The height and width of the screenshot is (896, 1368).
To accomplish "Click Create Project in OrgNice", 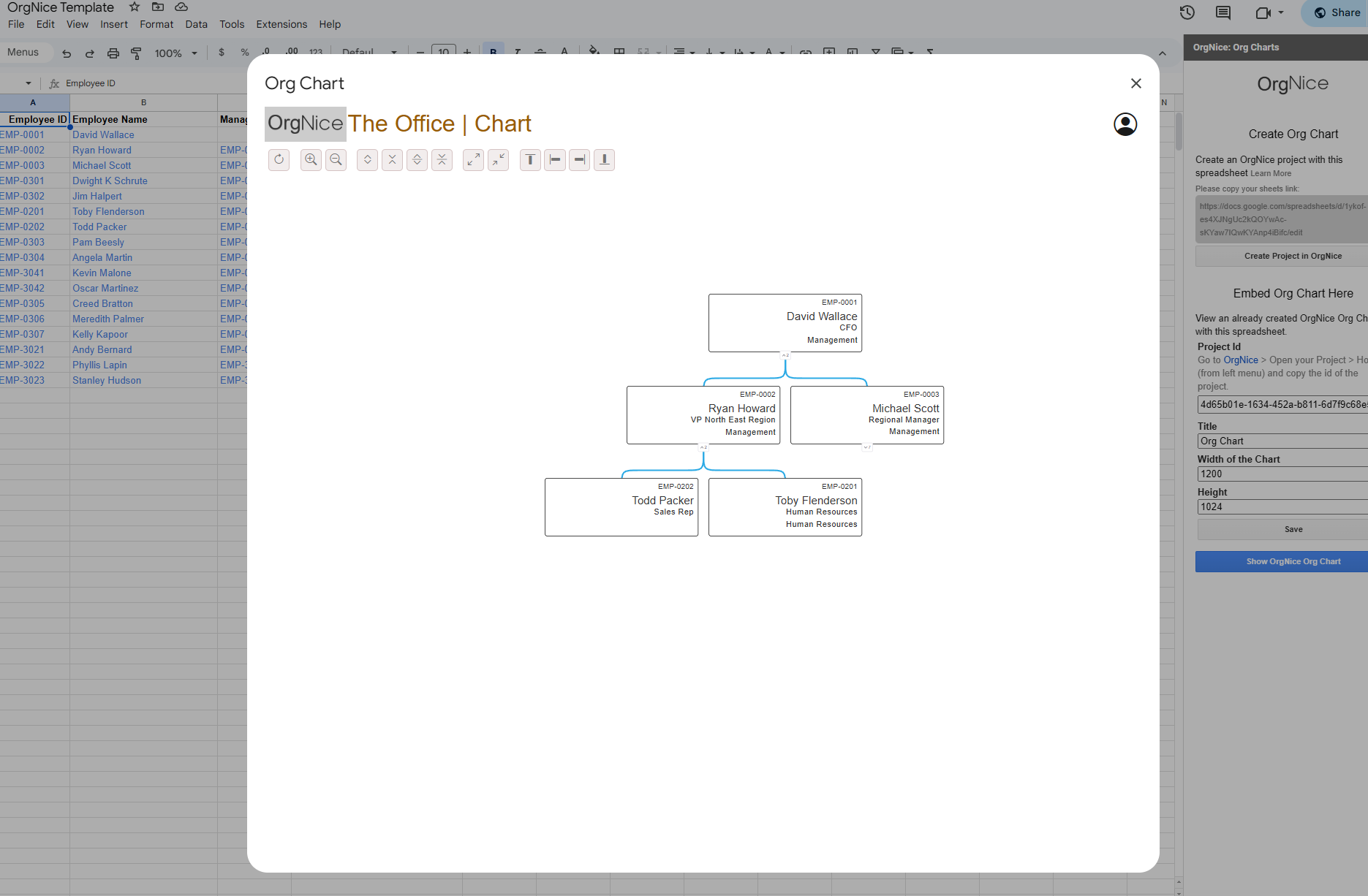I will click(x=1282, y=256).
